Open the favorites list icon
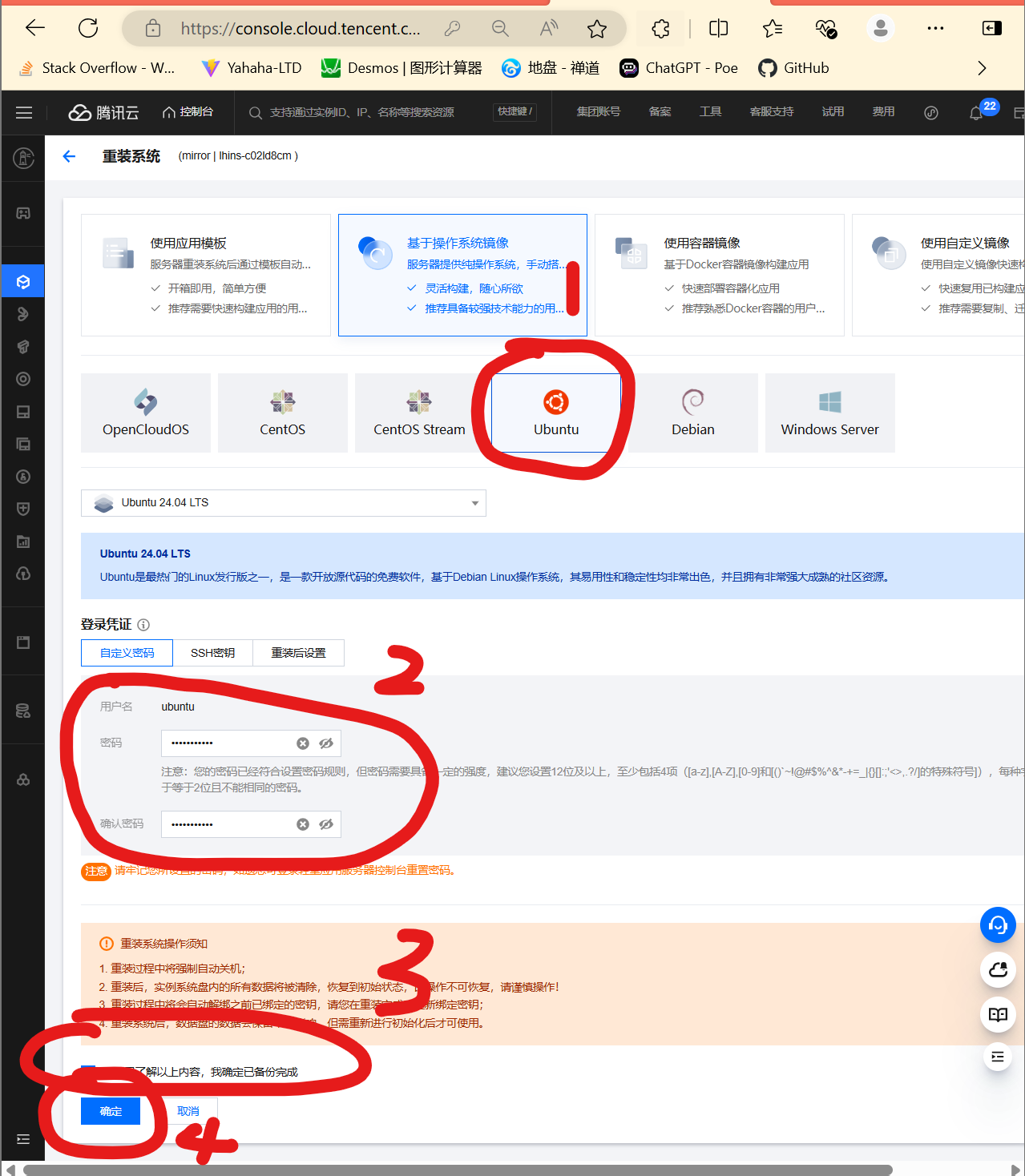This screenshot has width=1025, height=1176. coord(773,29)
